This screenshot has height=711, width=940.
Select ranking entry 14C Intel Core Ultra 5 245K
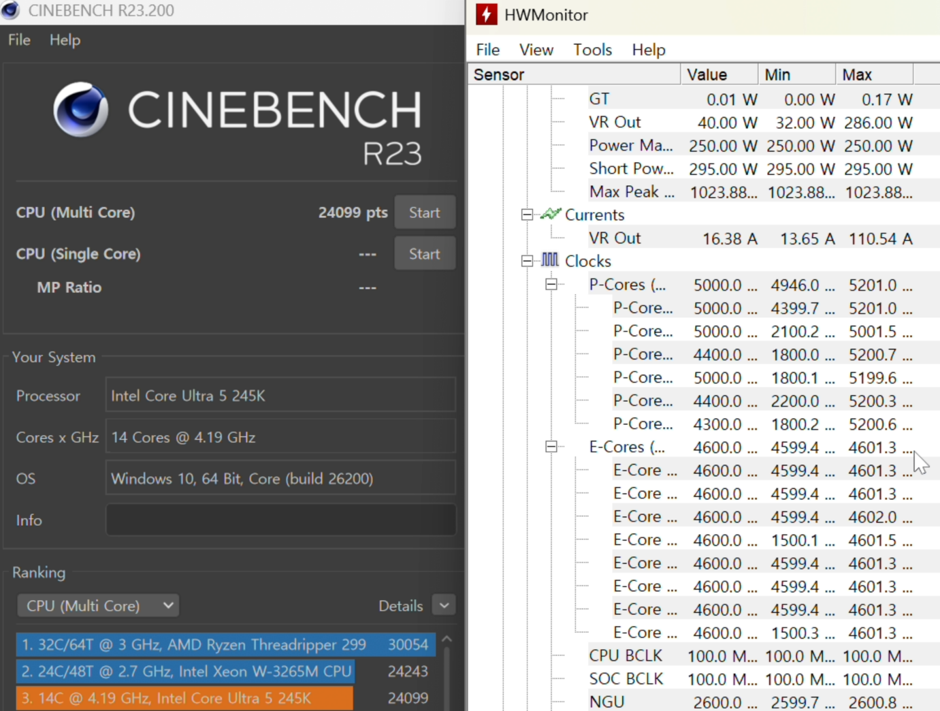[225, 698]
